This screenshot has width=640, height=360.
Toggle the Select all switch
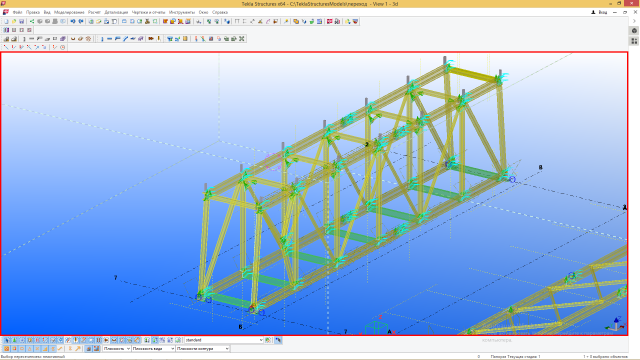[7, 340]
